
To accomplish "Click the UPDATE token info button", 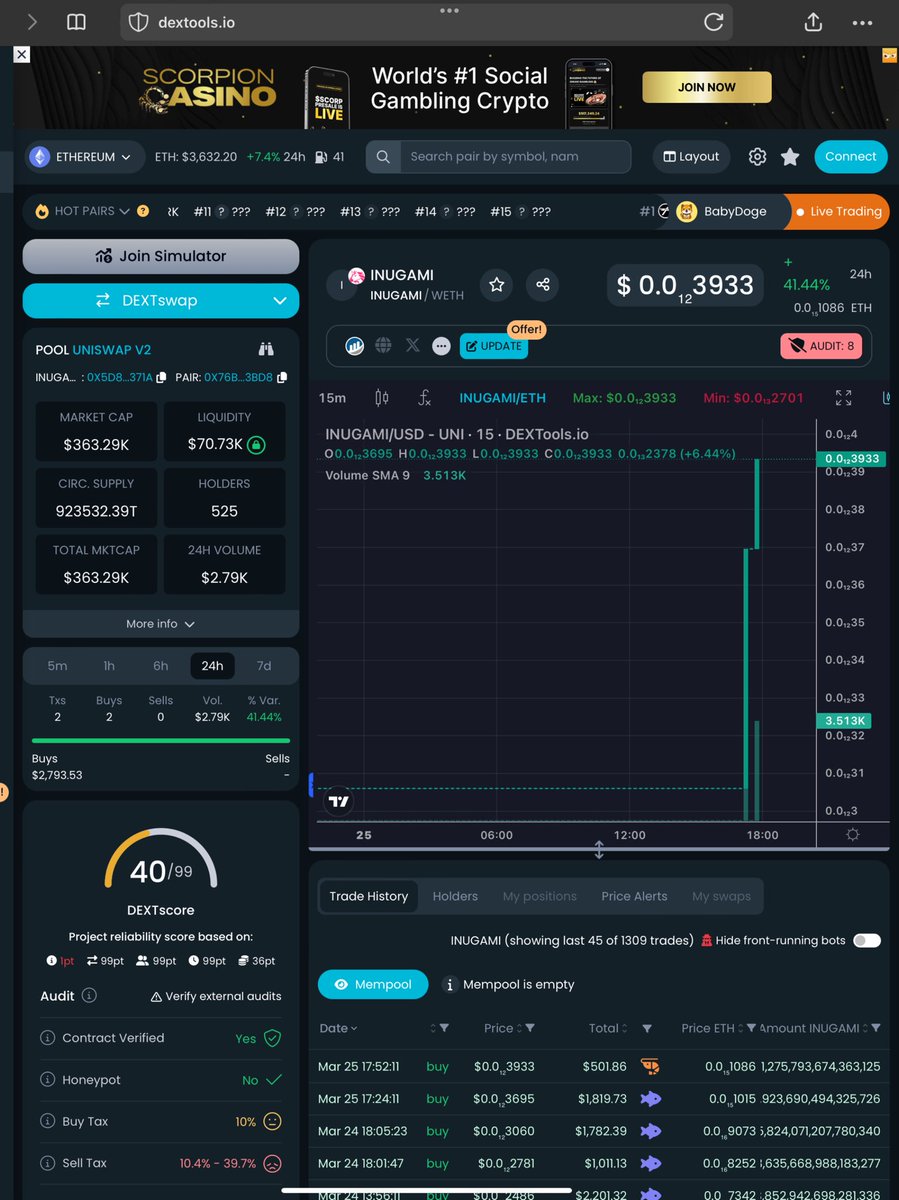I will point(493,346).
